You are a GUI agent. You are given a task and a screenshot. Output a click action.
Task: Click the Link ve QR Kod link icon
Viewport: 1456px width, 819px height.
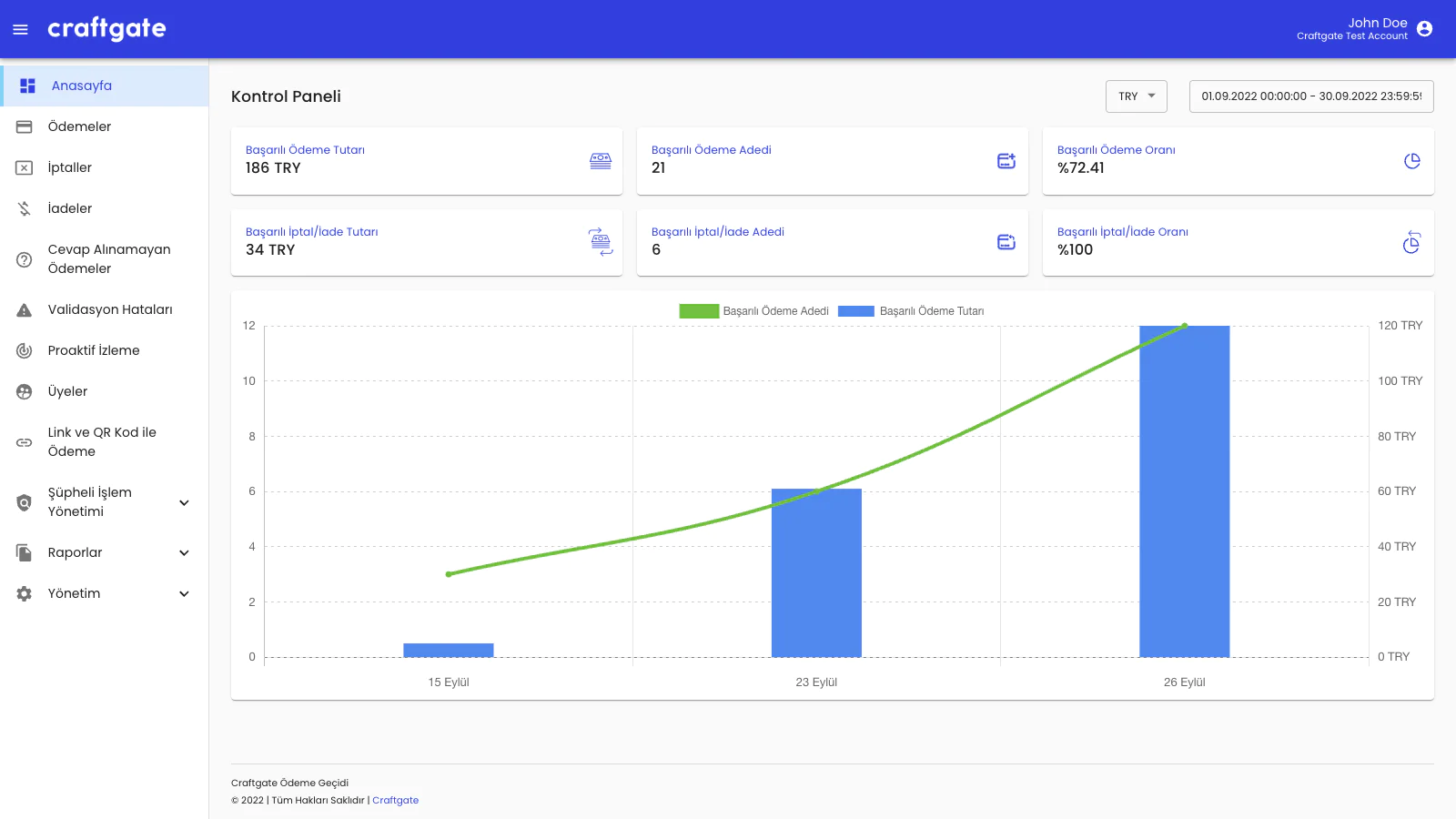pos(25,442)
